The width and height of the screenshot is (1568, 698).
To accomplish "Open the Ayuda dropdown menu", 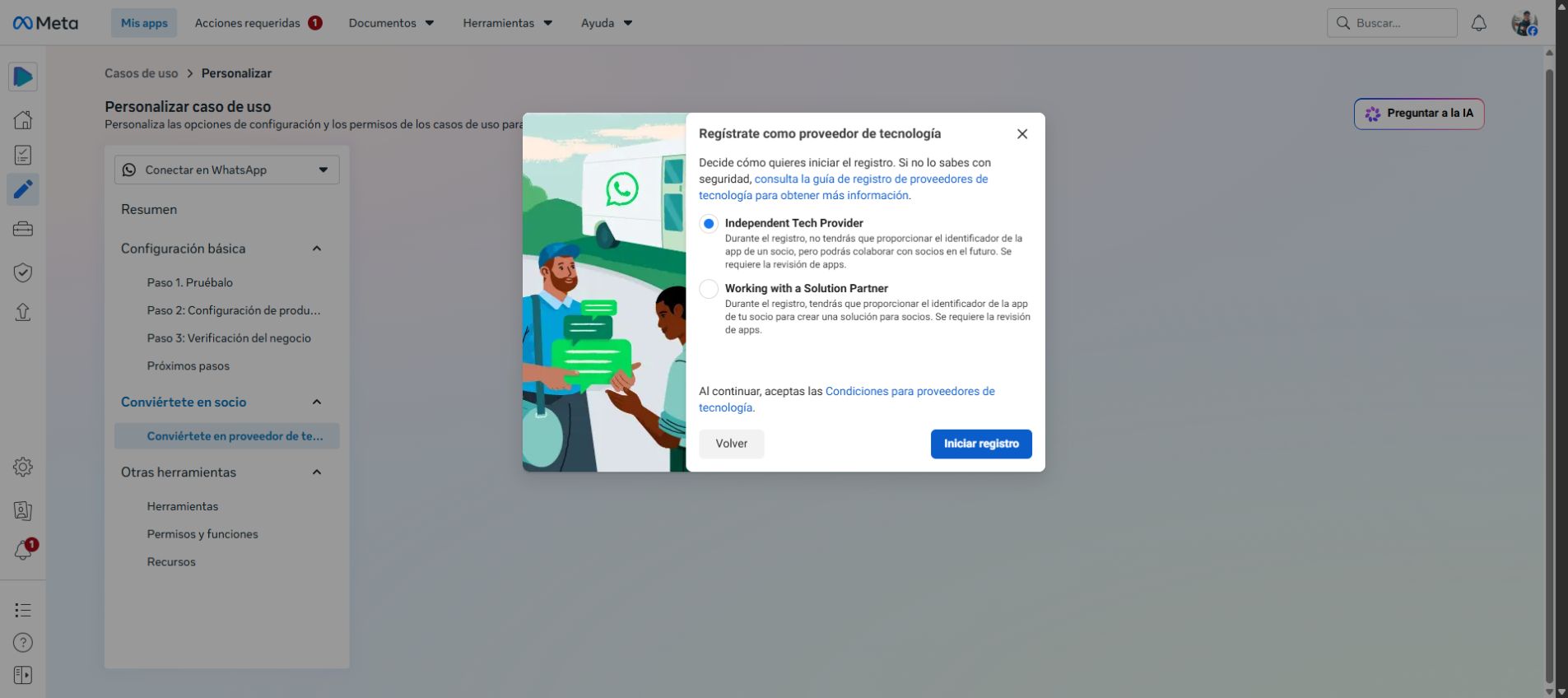I will click(607, 23).
